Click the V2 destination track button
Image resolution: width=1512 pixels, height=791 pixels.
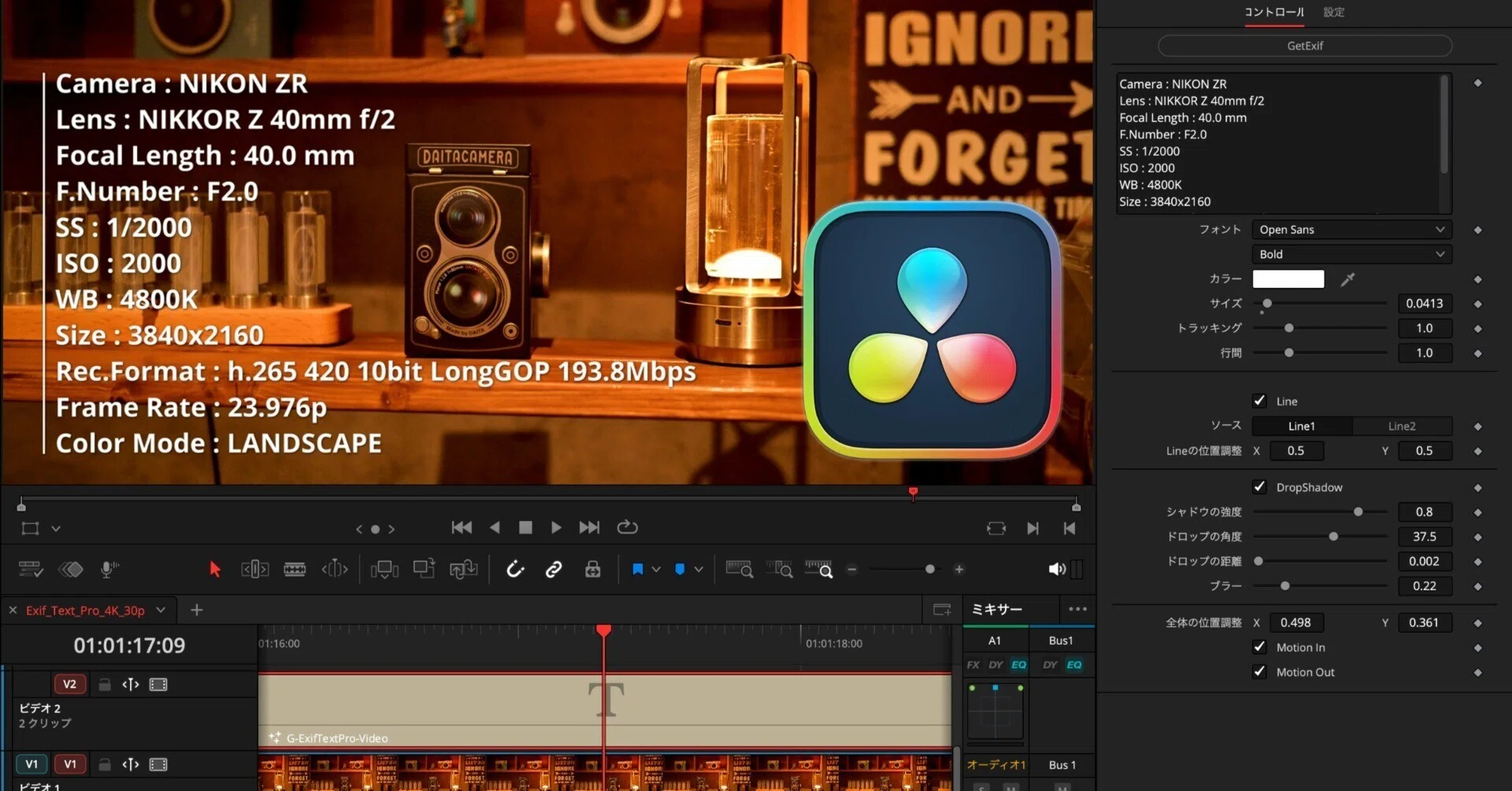point(69,684)
